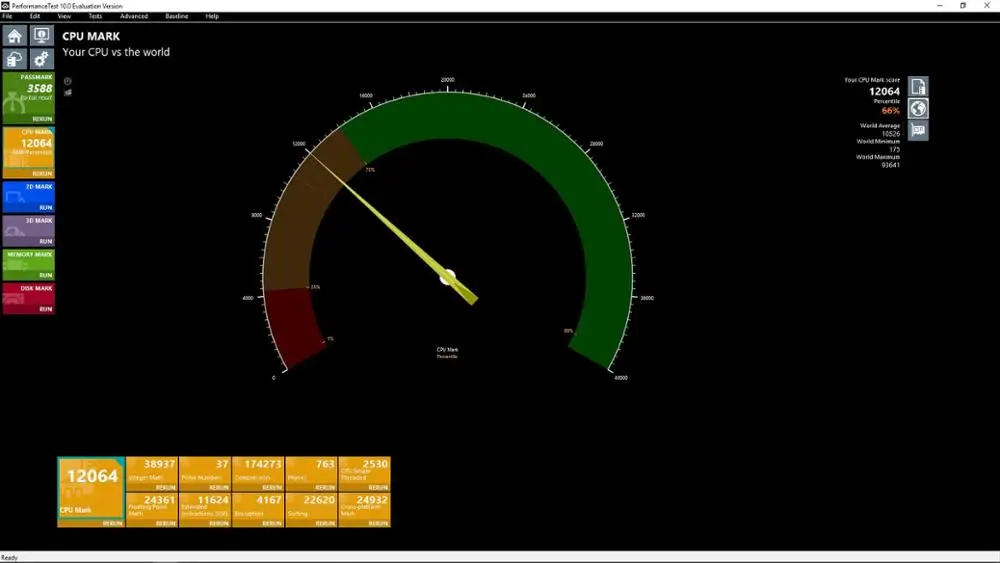
Task: Run the Disk Mark test
Action: [x=45, y=309]
